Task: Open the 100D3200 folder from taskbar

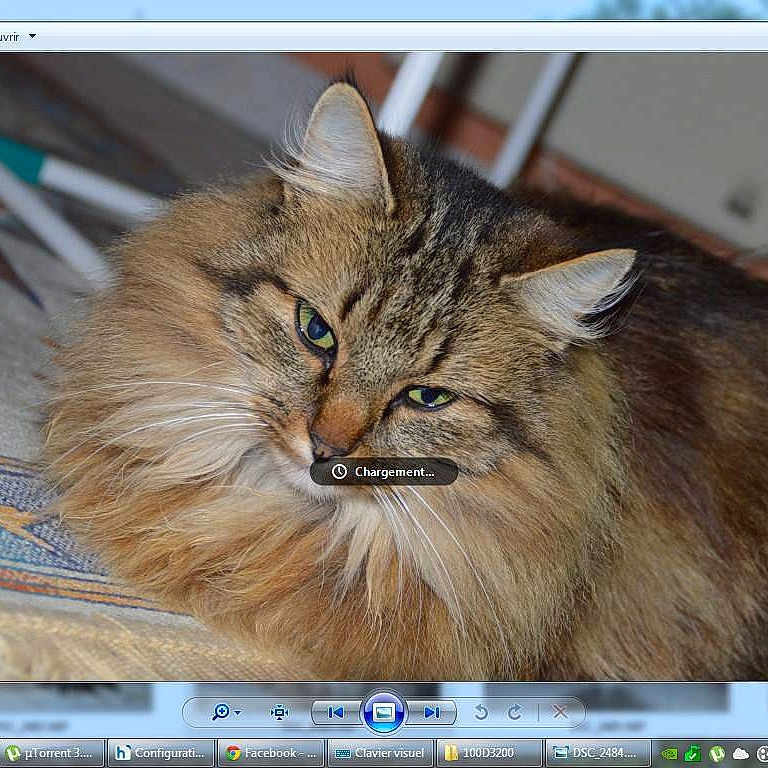Action: tap(489, 753)
